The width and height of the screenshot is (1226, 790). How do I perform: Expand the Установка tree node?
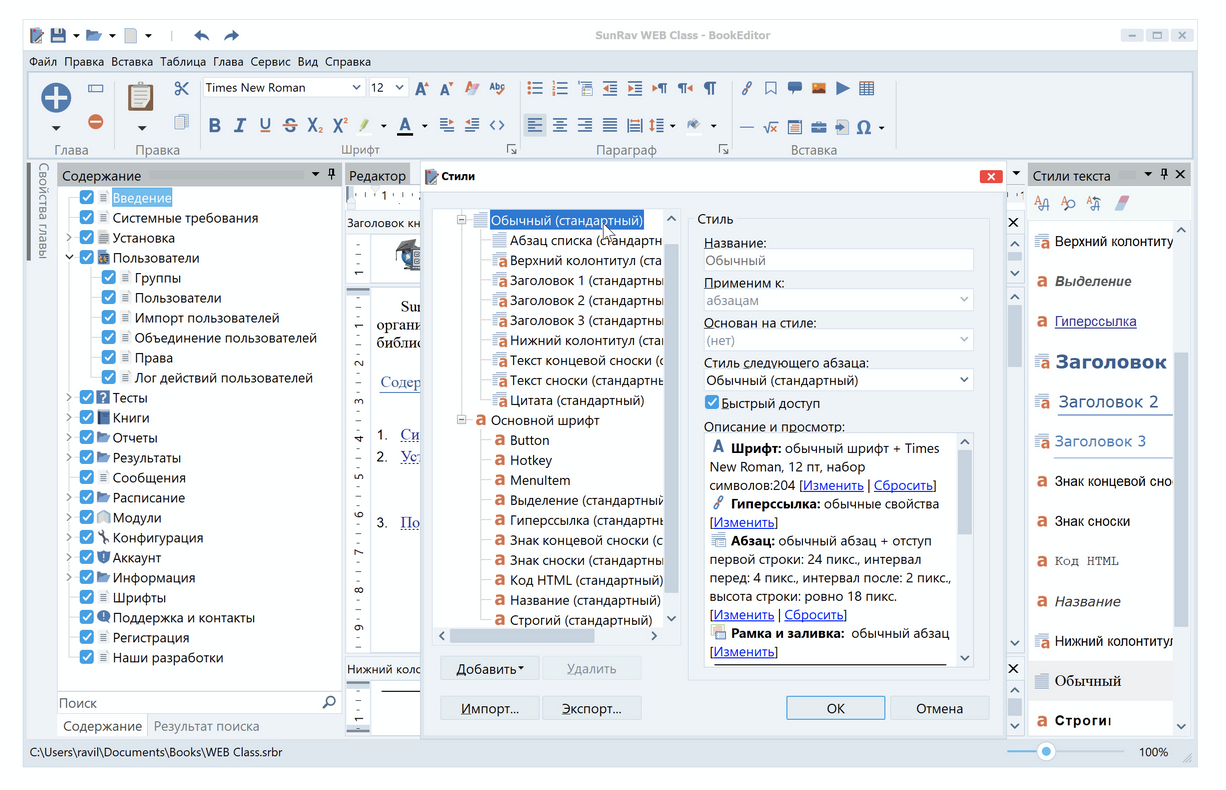(x=69, y=238)
